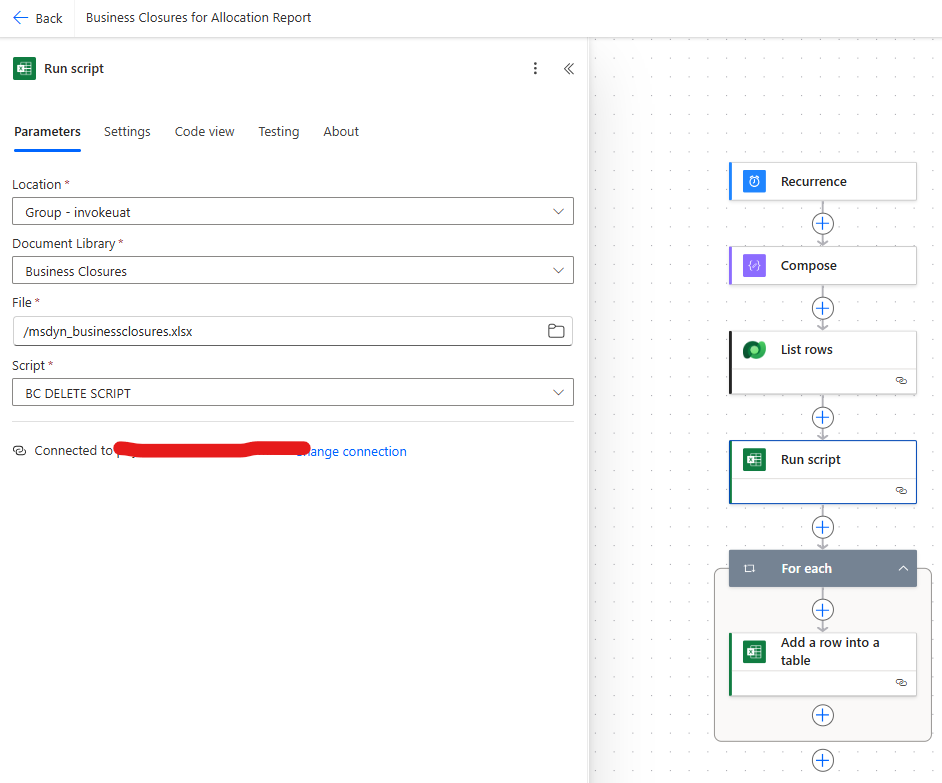The image size is (942, 783).
Task: Click the File path input field
Action: pos(280,332)
